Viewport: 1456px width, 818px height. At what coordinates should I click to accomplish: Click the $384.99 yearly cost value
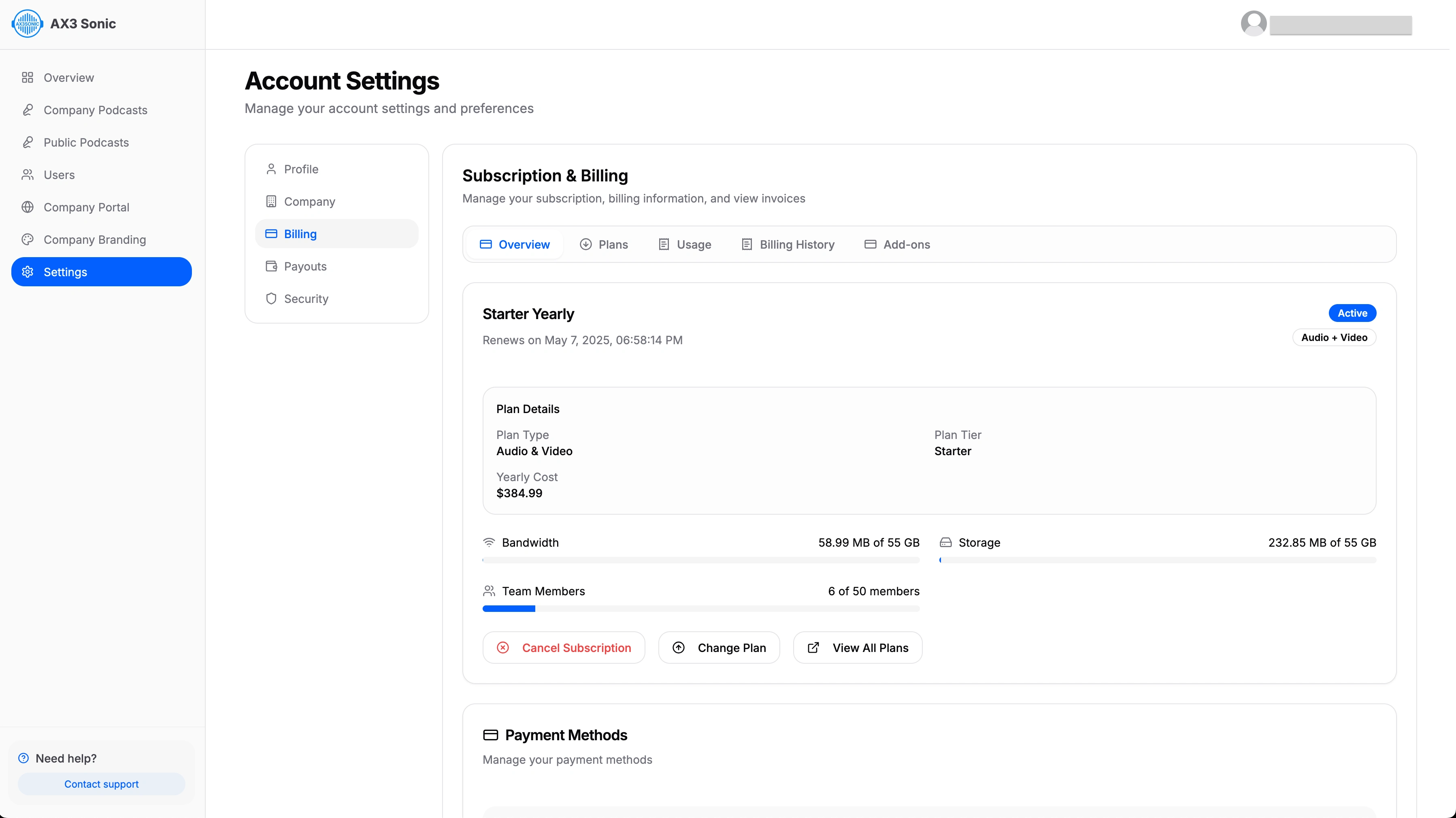click(519, 493)
